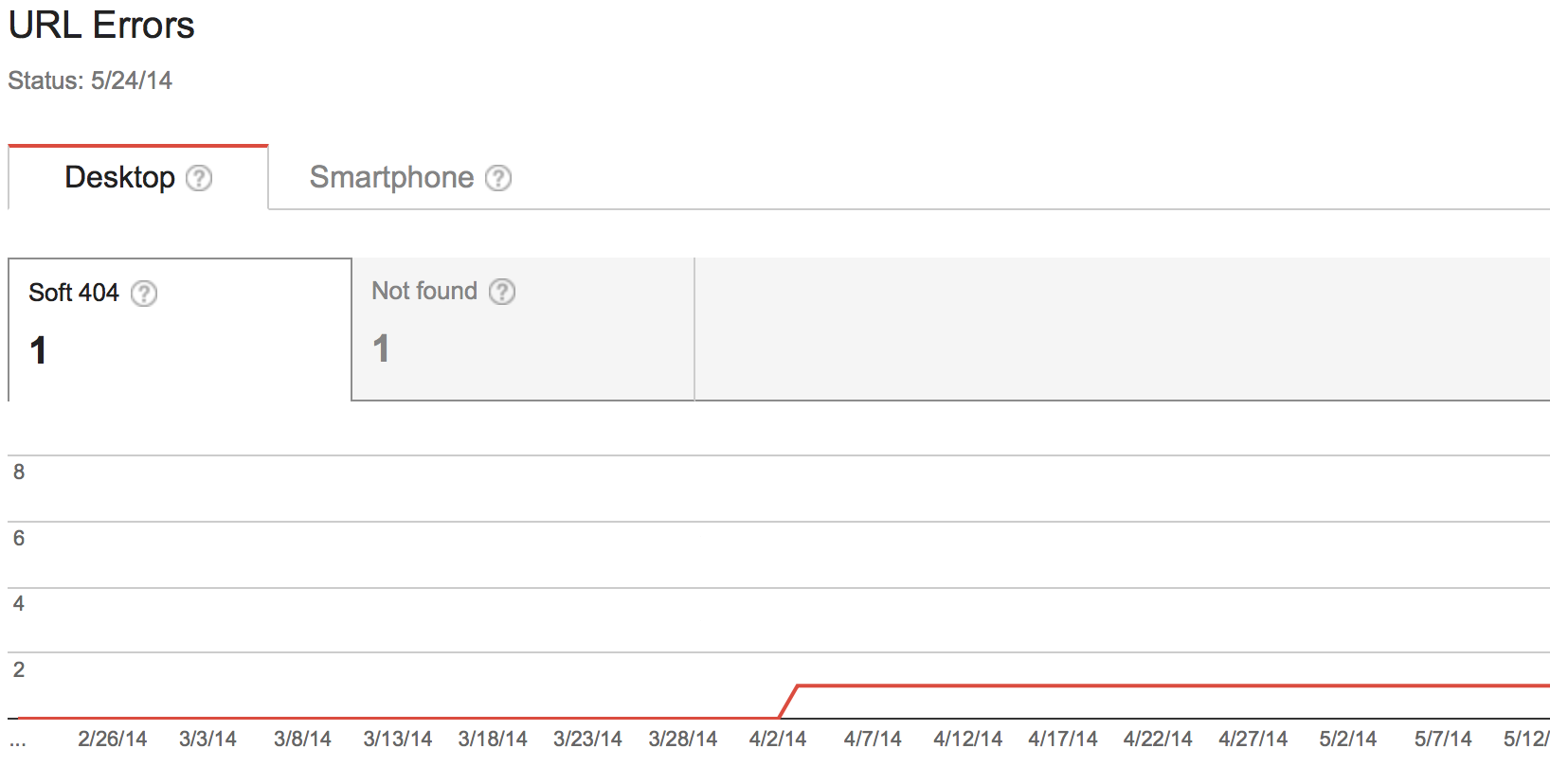1550x784 pixels.
Task: Click the Status: 5/24/14 text
Action: coord(90,80)
